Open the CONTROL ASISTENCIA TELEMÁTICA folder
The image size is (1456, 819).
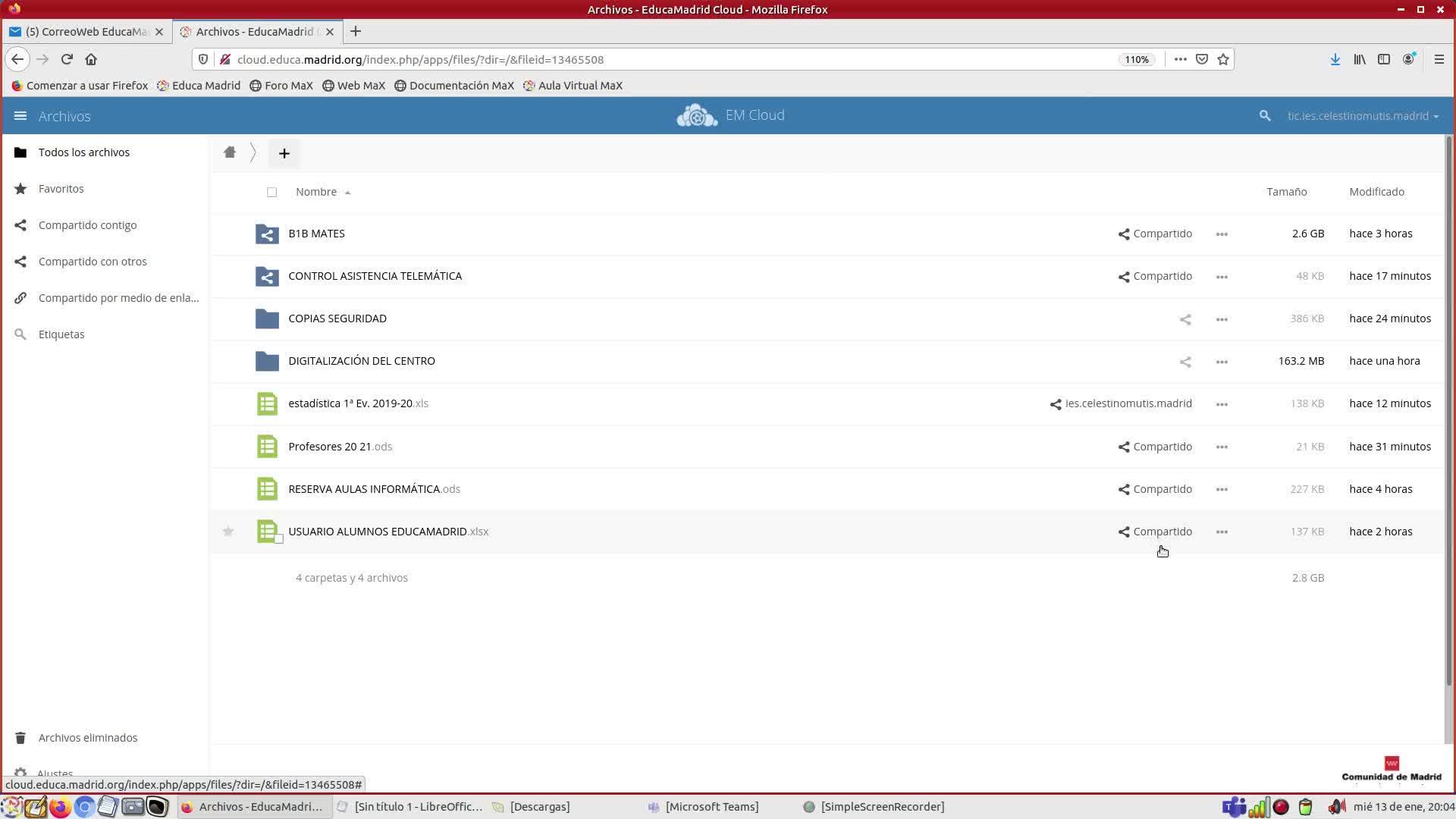pos(375,276)
